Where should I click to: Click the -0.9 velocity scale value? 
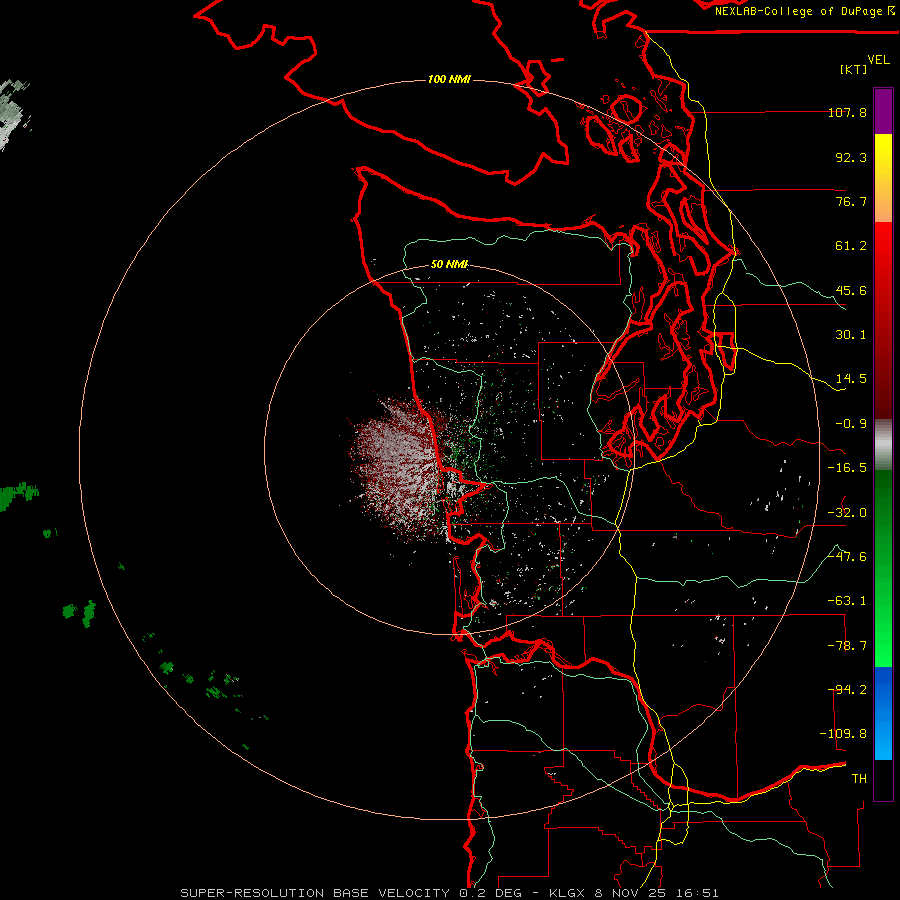point(851,424)
